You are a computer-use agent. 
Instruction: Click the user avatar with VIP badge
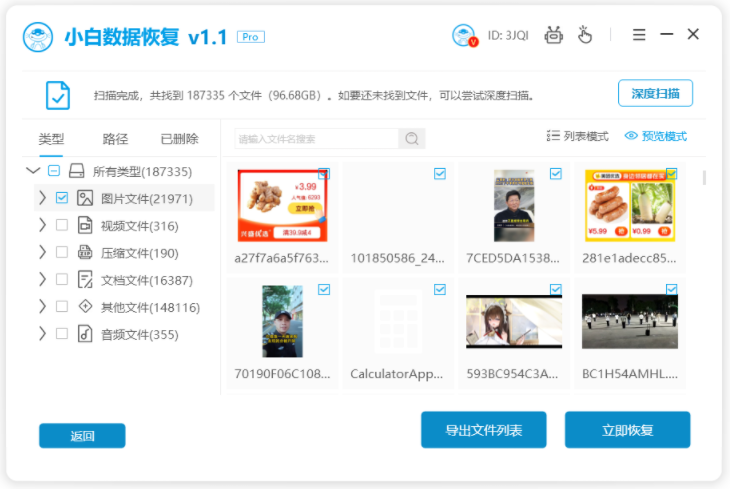465,35
